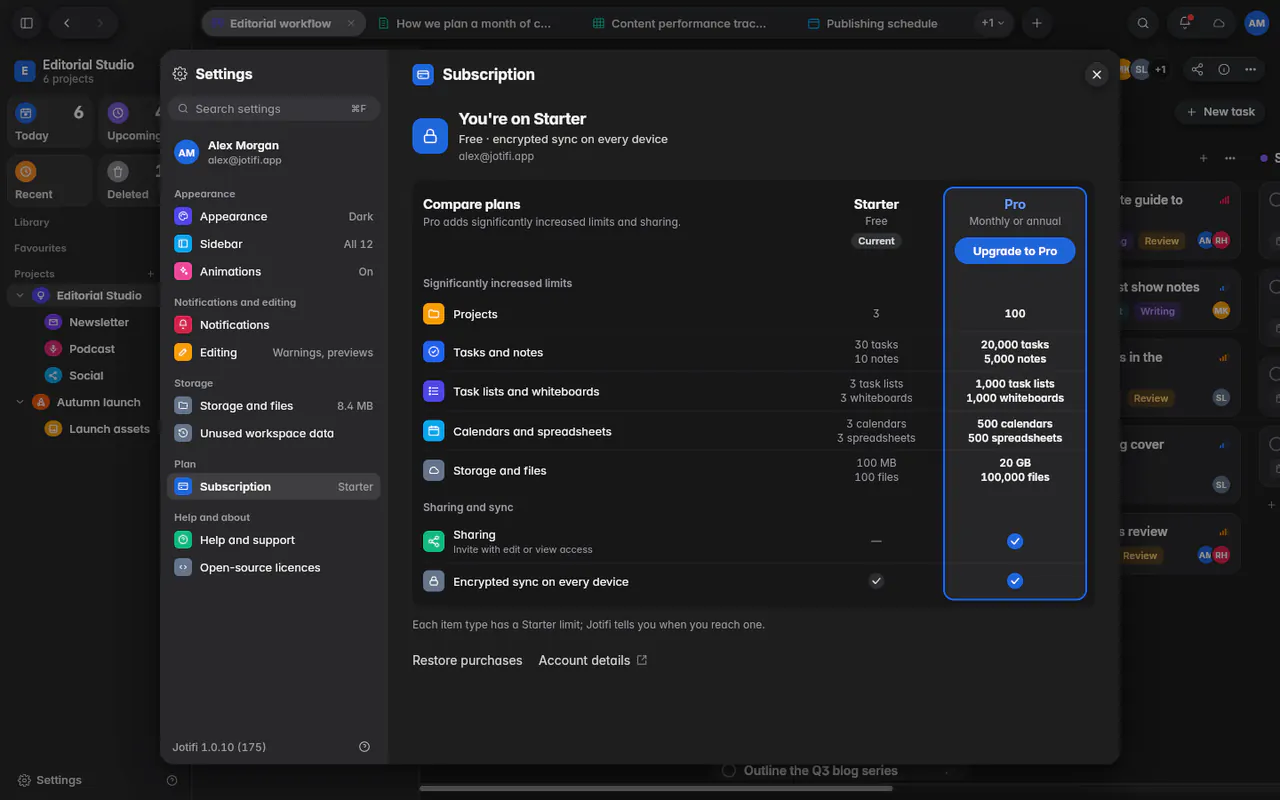Click Upgrade to Pro button

(1015, 251)
